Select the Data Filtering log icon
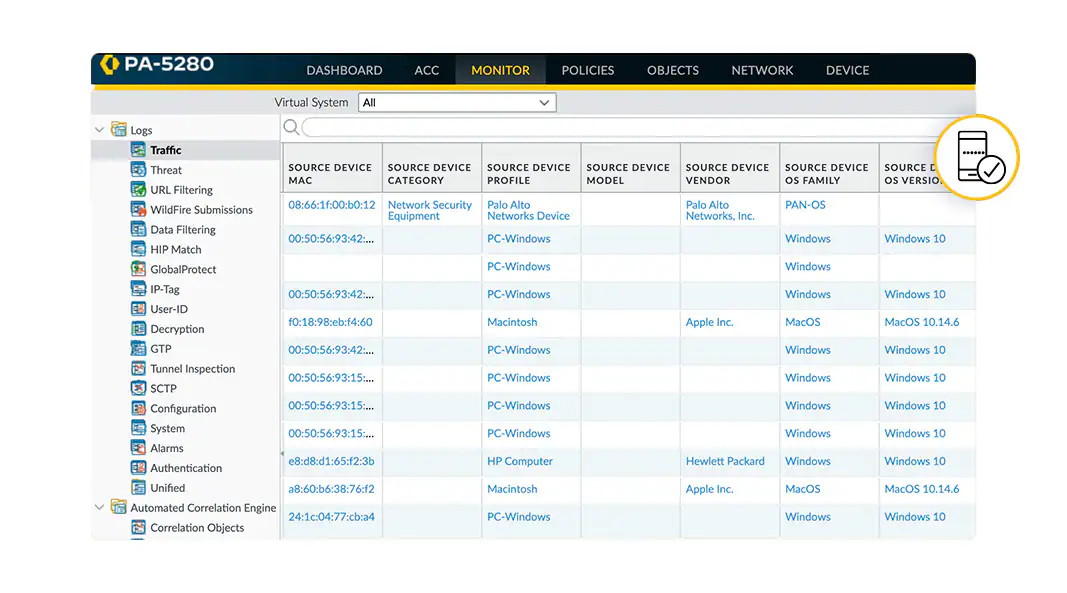The height and width of the screenshot is (593, 1067). click(137, 229)
